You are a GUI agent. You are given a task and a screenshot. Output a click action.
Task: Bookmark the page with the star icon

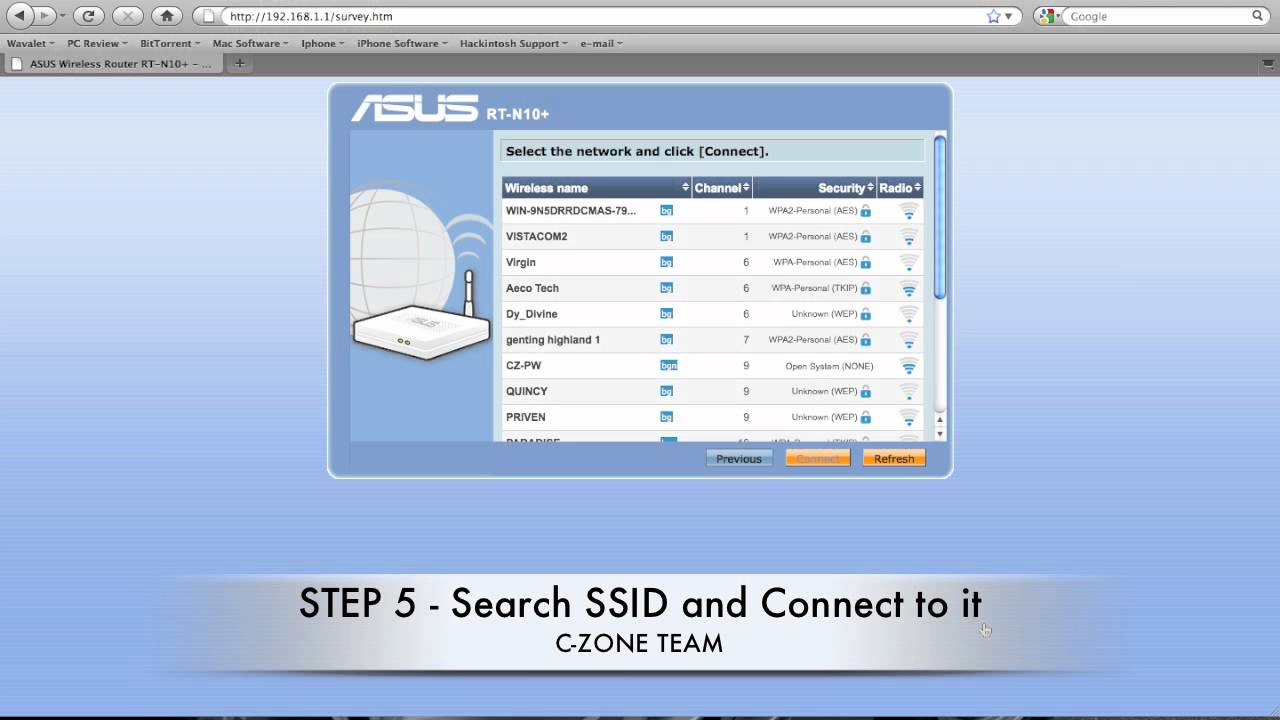[x=993, y=16]
